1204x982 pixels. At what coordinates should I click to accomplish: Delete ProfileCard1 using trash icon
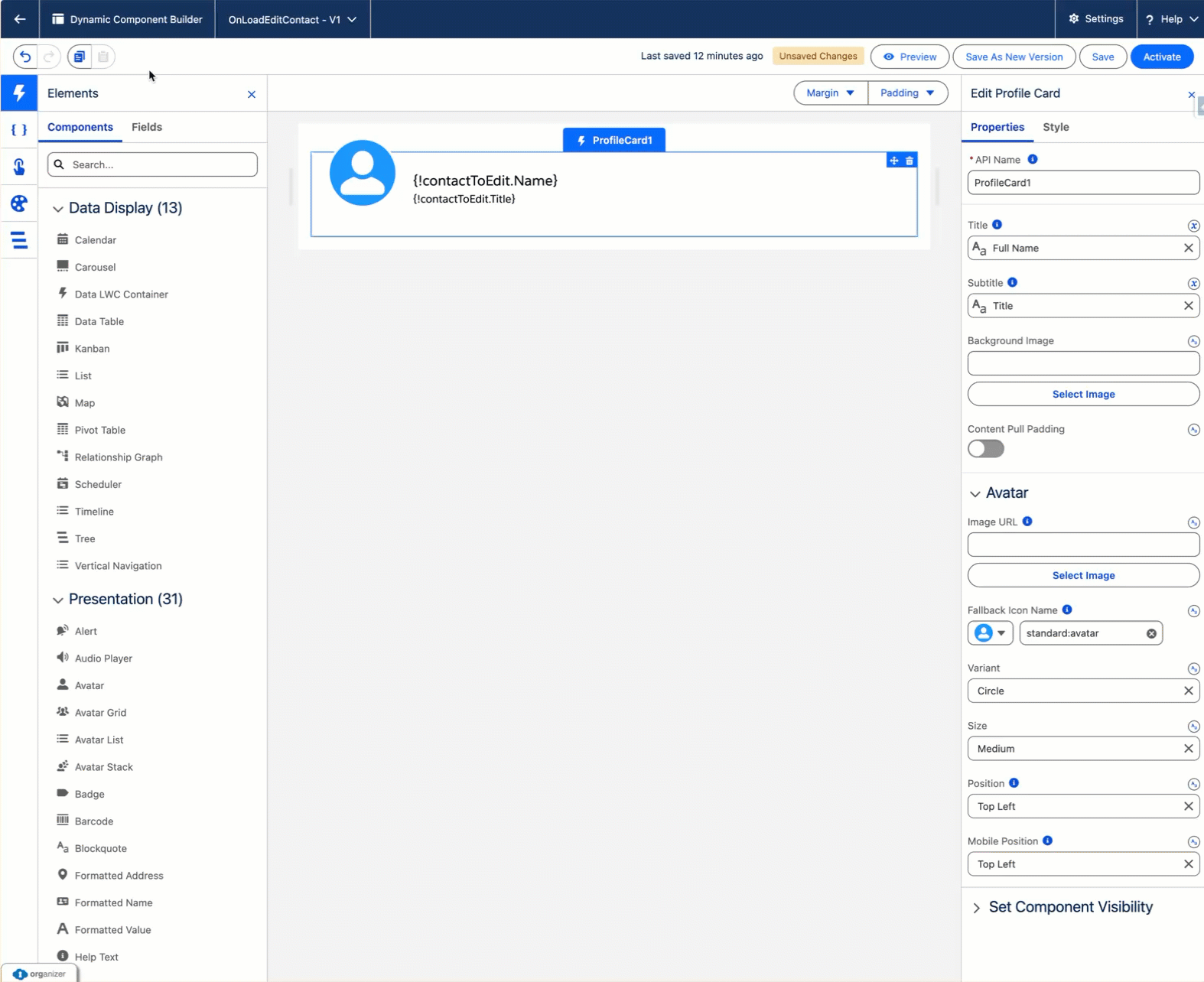pos(910,161)
